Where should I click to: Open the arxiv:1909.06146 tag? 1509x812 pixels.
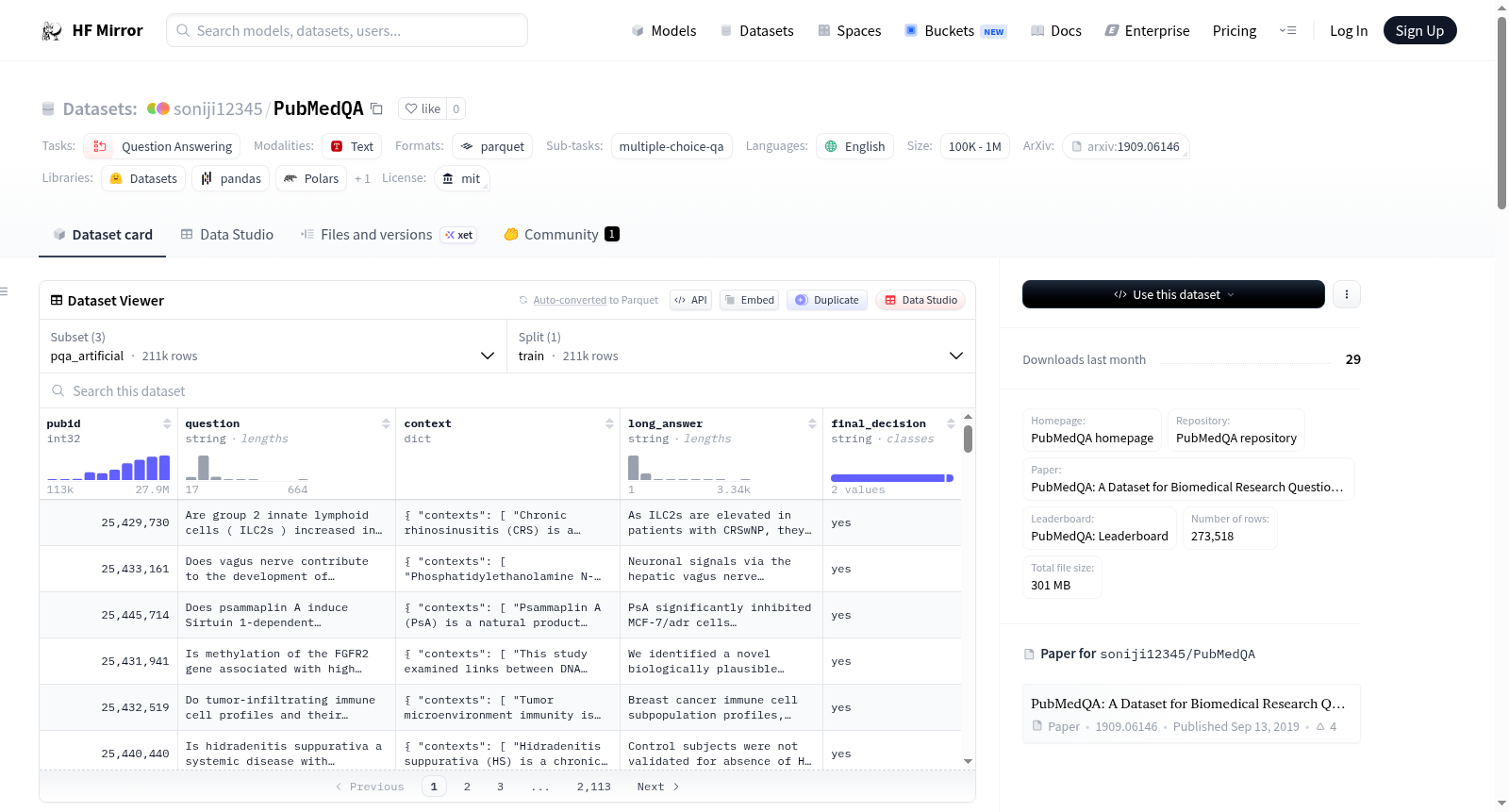click(x=1126, y=146)
